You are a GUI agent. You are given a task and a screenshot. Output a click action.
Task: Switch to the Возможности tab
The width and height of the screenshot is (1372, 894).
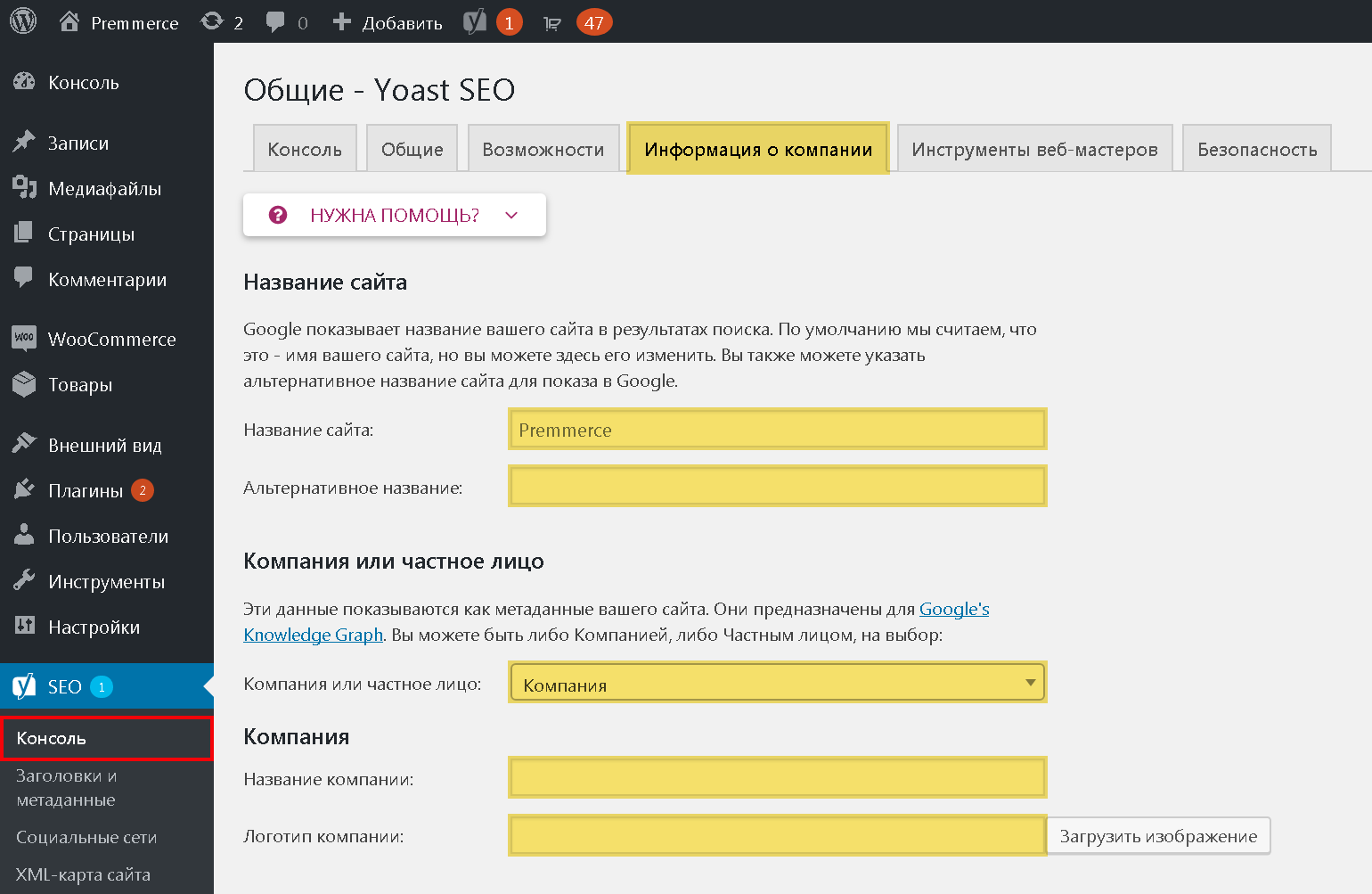click(543, 149)
